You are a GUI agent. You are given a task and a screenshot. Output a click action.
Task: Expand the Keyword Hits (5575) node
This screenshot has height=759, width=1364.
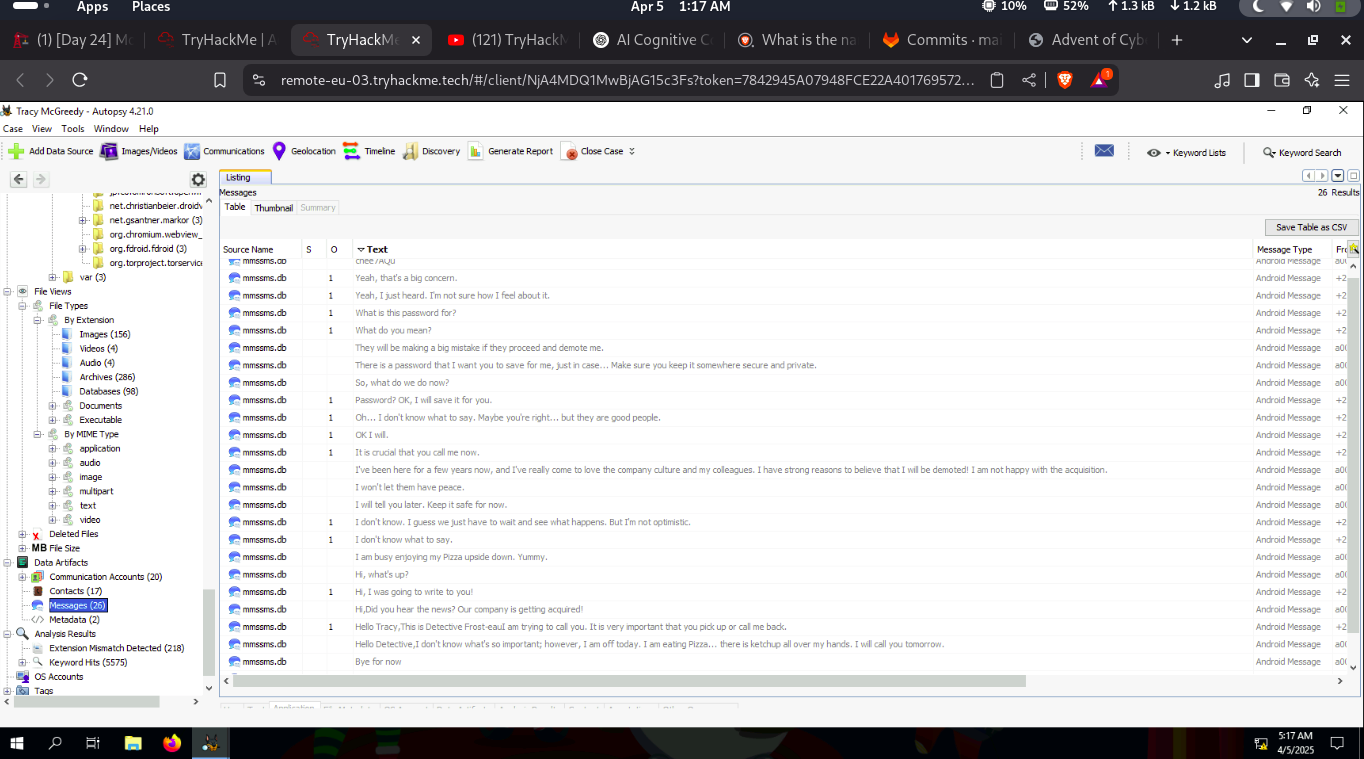pyautogui.click(x=22, y=662)
